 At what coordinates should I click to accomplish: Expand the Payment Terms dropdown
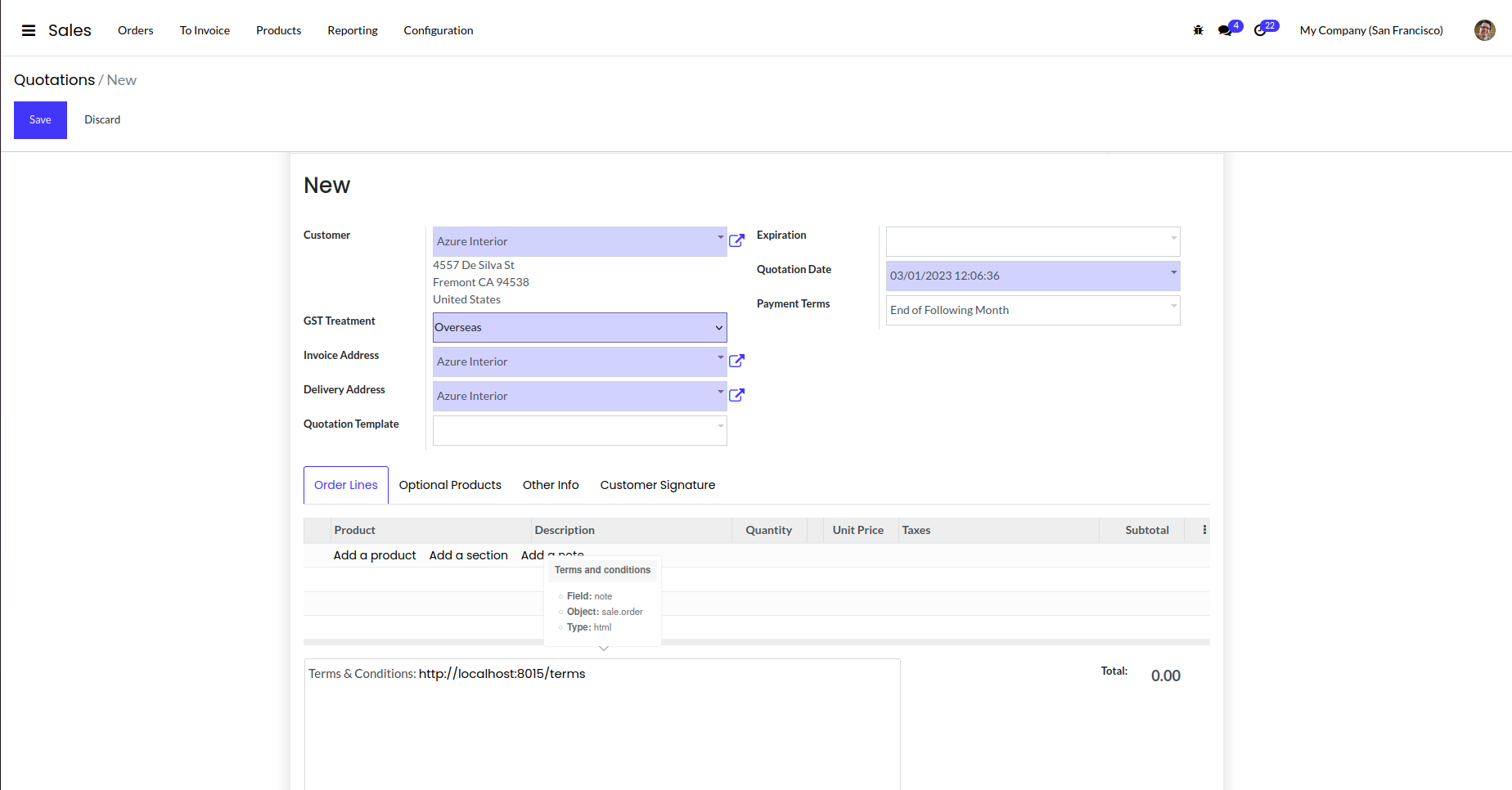(1033, 310)
